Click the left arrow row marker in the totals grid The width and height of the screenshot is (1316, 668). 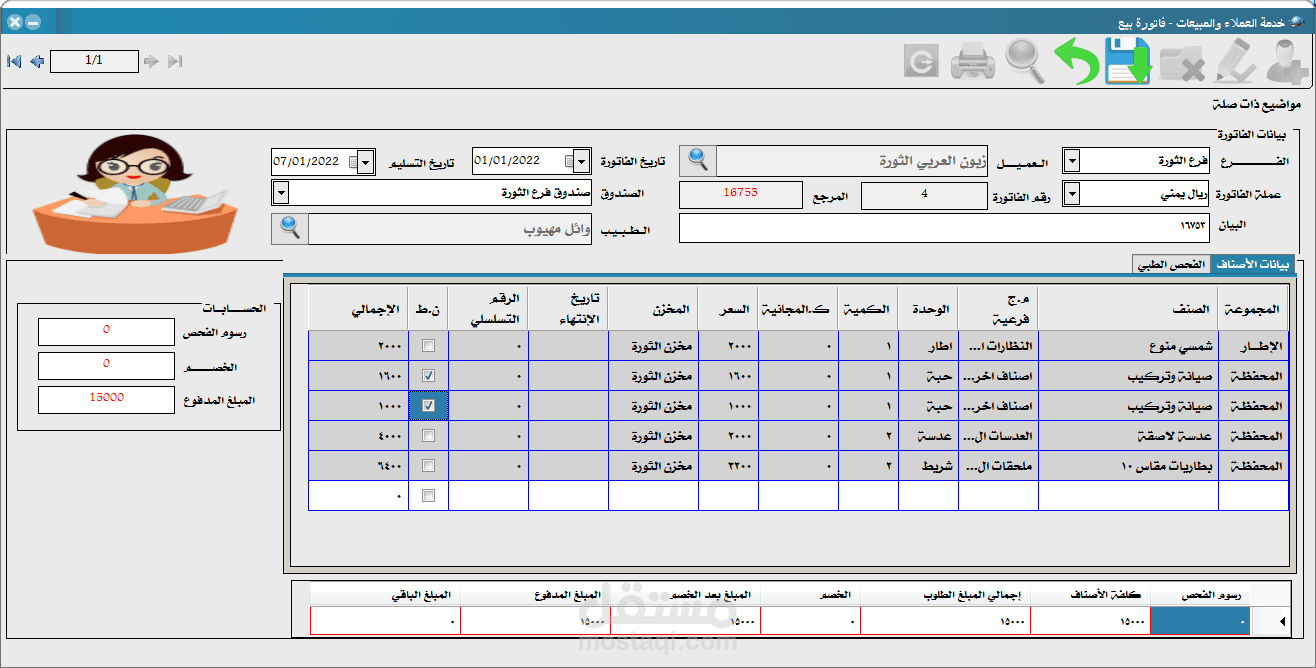(x=1284, y=620)
